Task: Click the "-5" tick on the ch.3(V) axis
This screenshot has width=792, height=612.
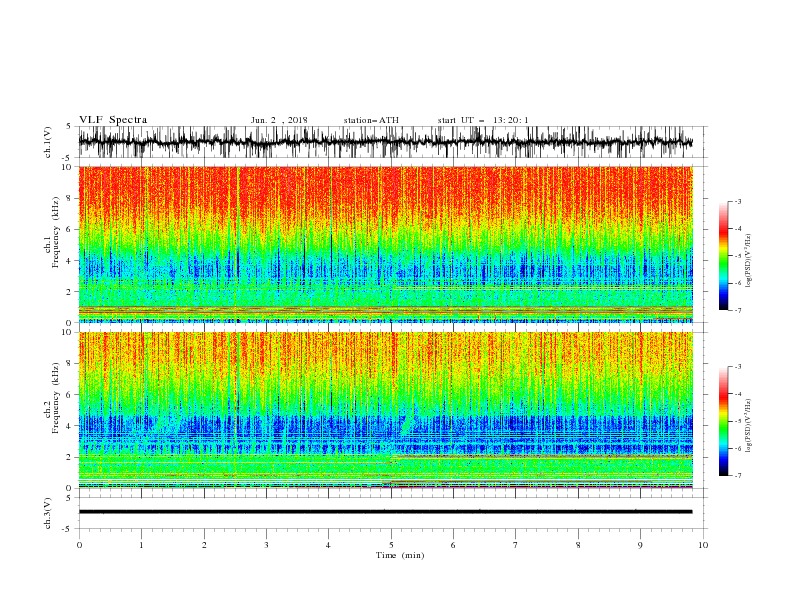Action: click(x=68, y=529)
